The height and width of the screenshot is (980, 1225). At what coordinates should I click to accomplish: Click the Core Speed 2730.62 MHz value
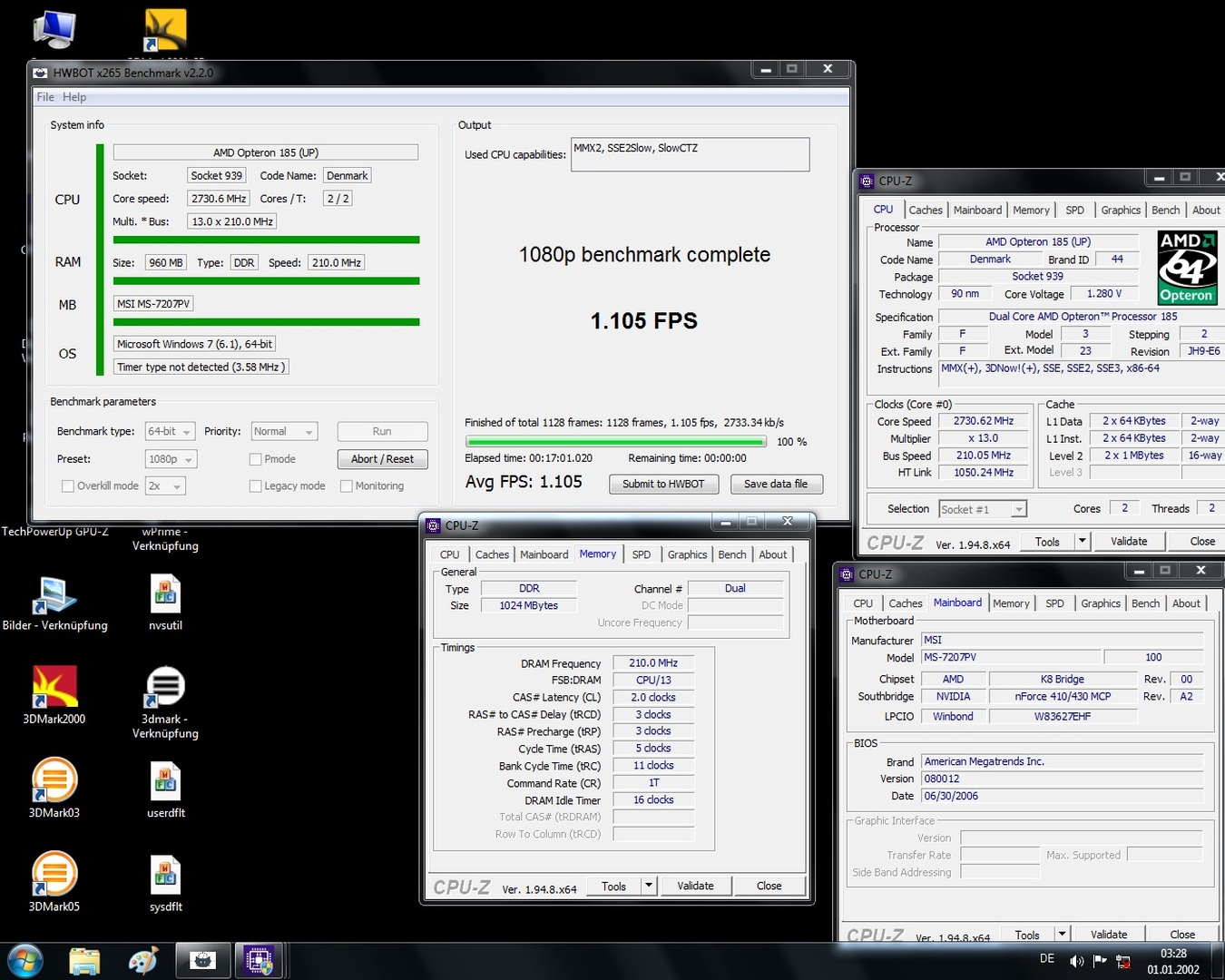click(x=983, y=421)
